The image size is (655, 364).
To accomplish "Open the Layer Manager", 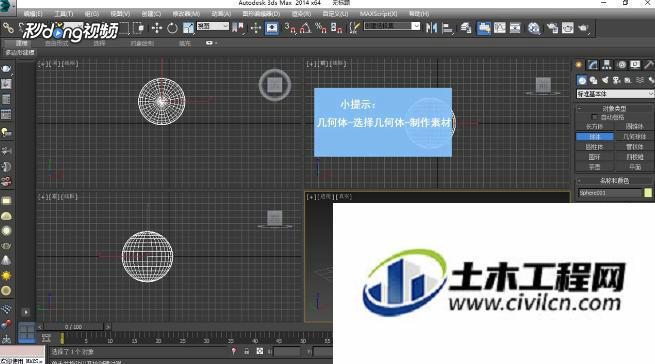I will point(466,28).
